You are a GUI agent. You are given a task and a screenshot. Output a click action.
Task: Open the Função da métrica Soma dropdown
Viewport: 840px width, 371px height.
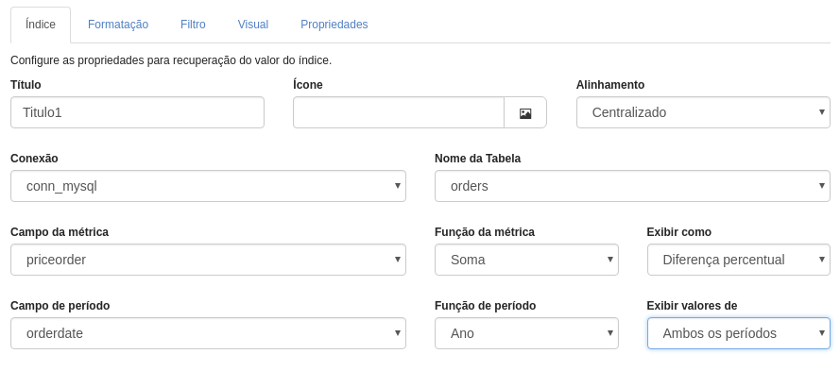pyautogui.click(x=527, y=260)
